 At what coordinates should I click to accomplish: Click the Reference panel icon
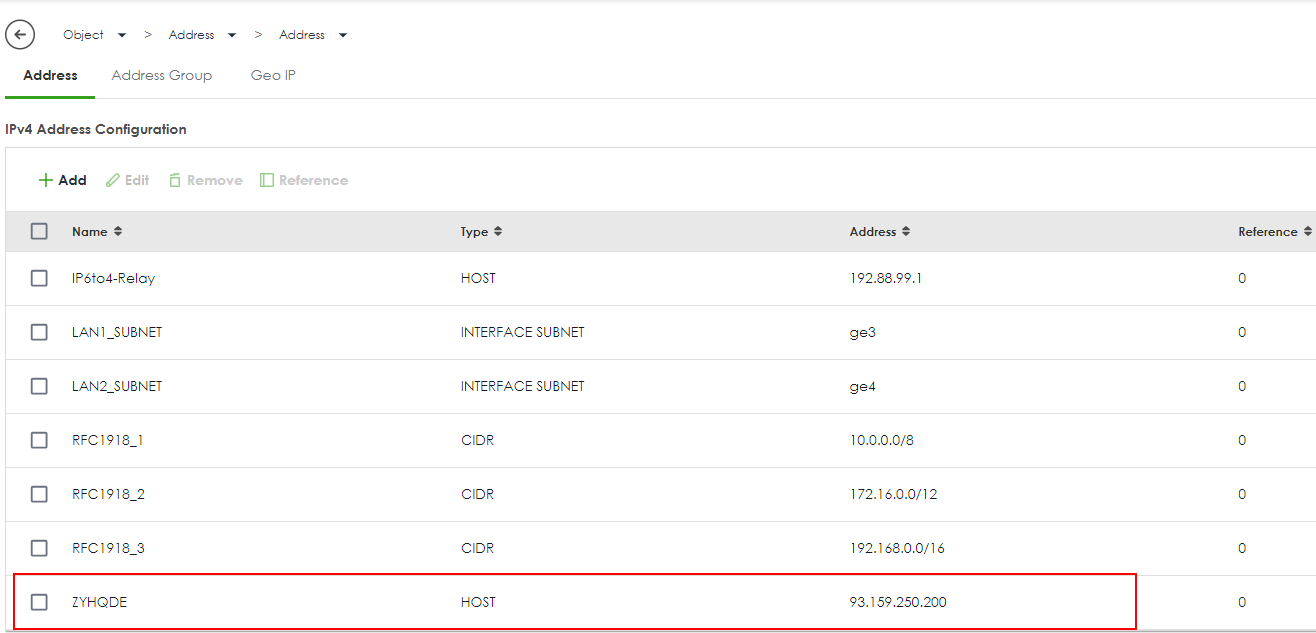click(x=267, y=181)
